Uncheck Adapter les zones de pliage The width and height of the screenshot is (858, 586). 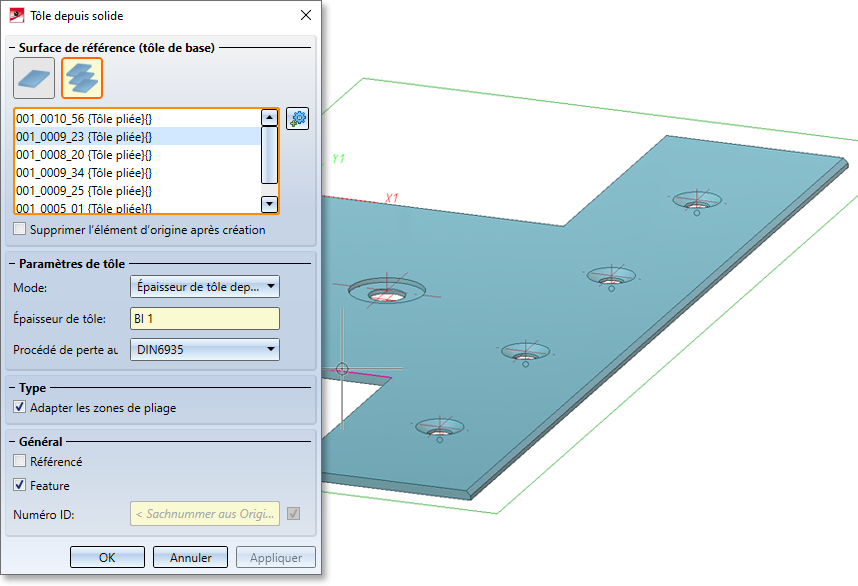(x=20, y=407)
